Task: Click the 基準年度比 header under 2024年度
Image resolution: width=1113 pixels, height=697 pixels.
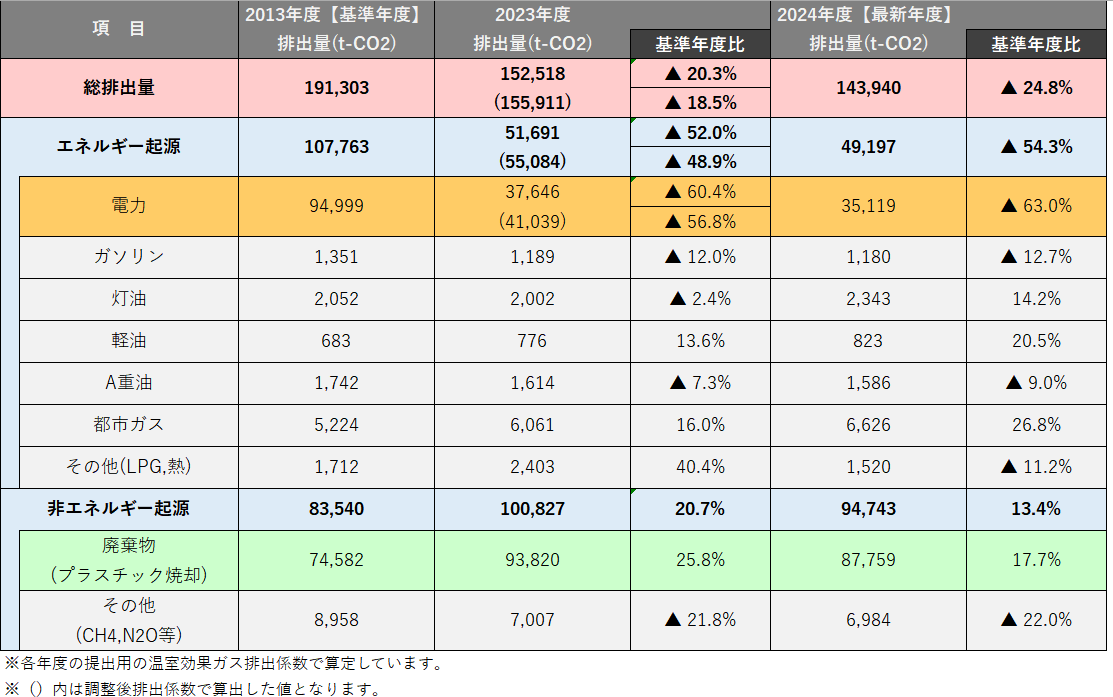Action: click(1036, 44)
